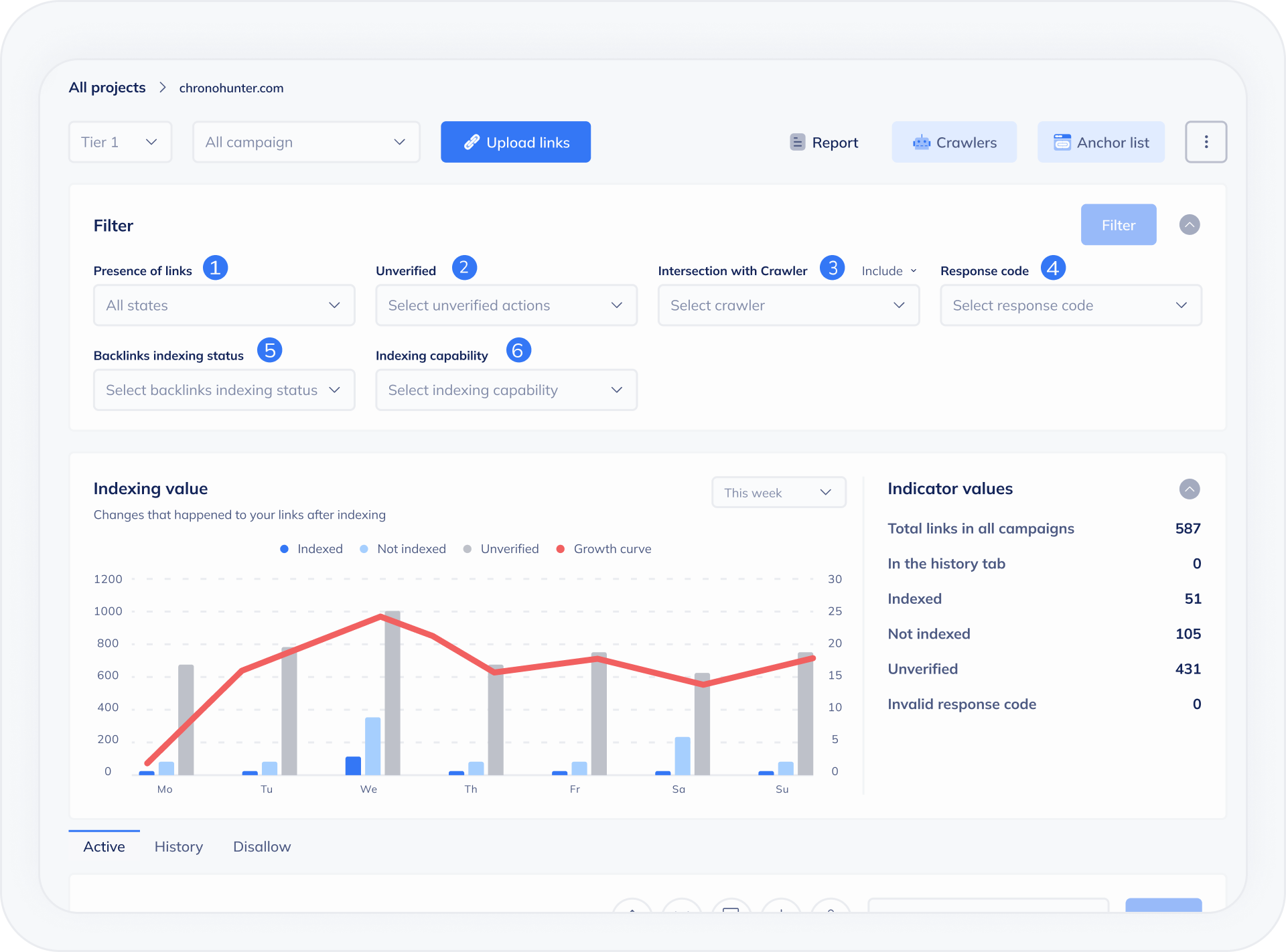Open the Select response code dropdown
Viewport: 1286px width, 952px height.
[1071, 305]
